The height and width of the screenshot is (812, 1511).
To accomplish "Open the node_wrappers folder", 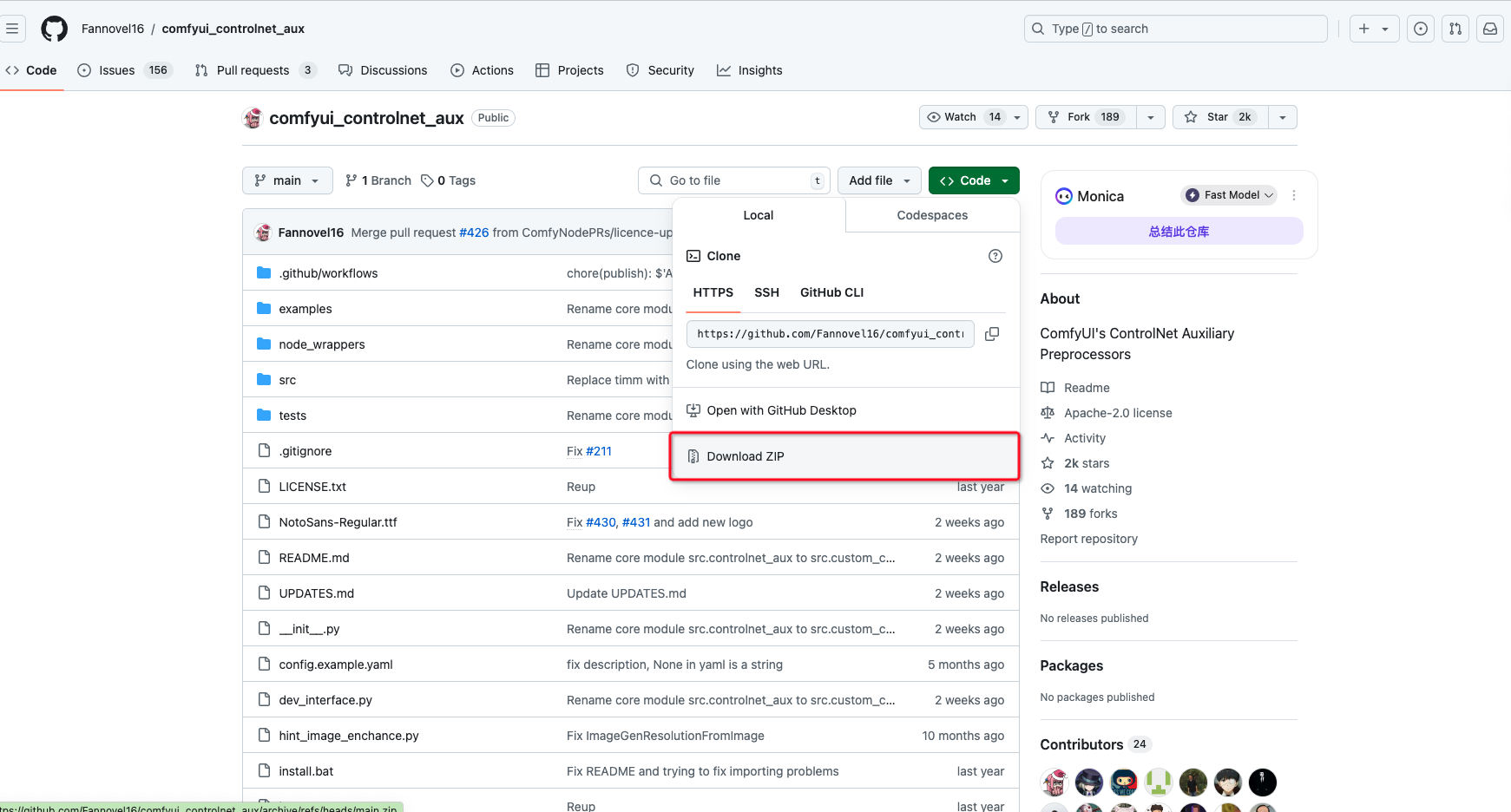I will click(x=322, y=344).
